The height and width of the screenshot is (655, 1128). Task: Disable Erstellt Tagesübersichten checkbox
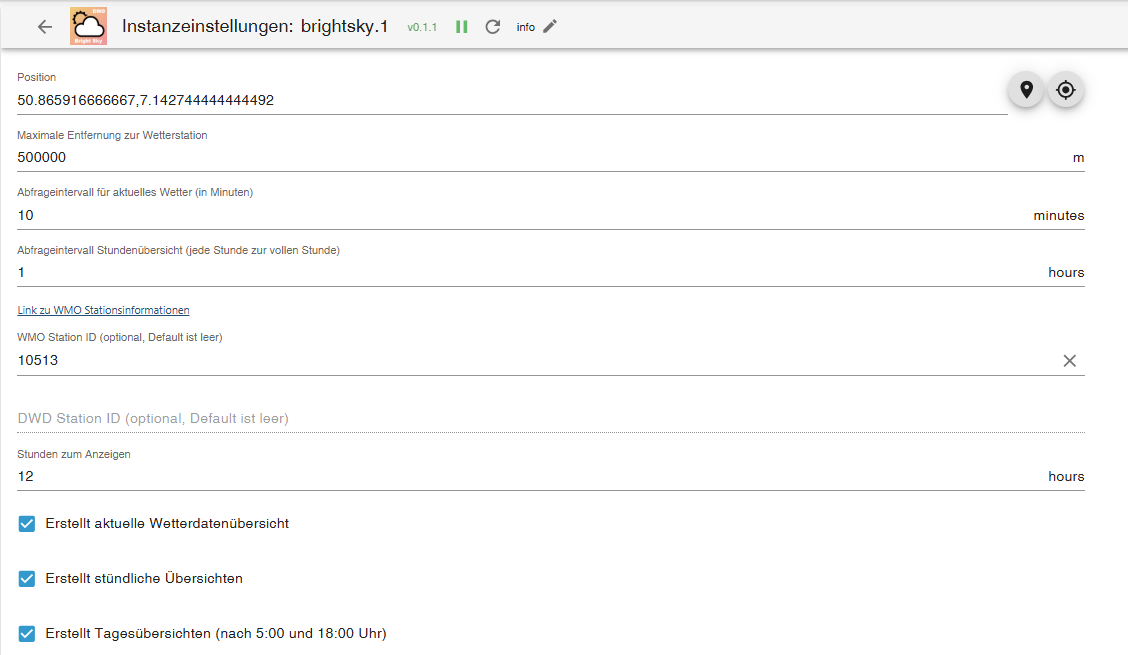(x=27, y=633)
